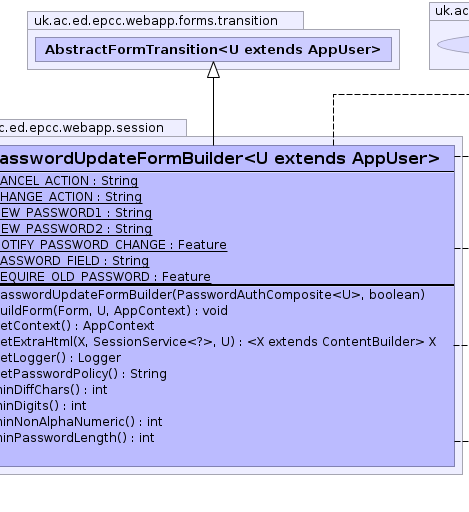The image size is (469, 512).
Task: Select buildForm(Form, U, AppContext) method
Action: 114,311
